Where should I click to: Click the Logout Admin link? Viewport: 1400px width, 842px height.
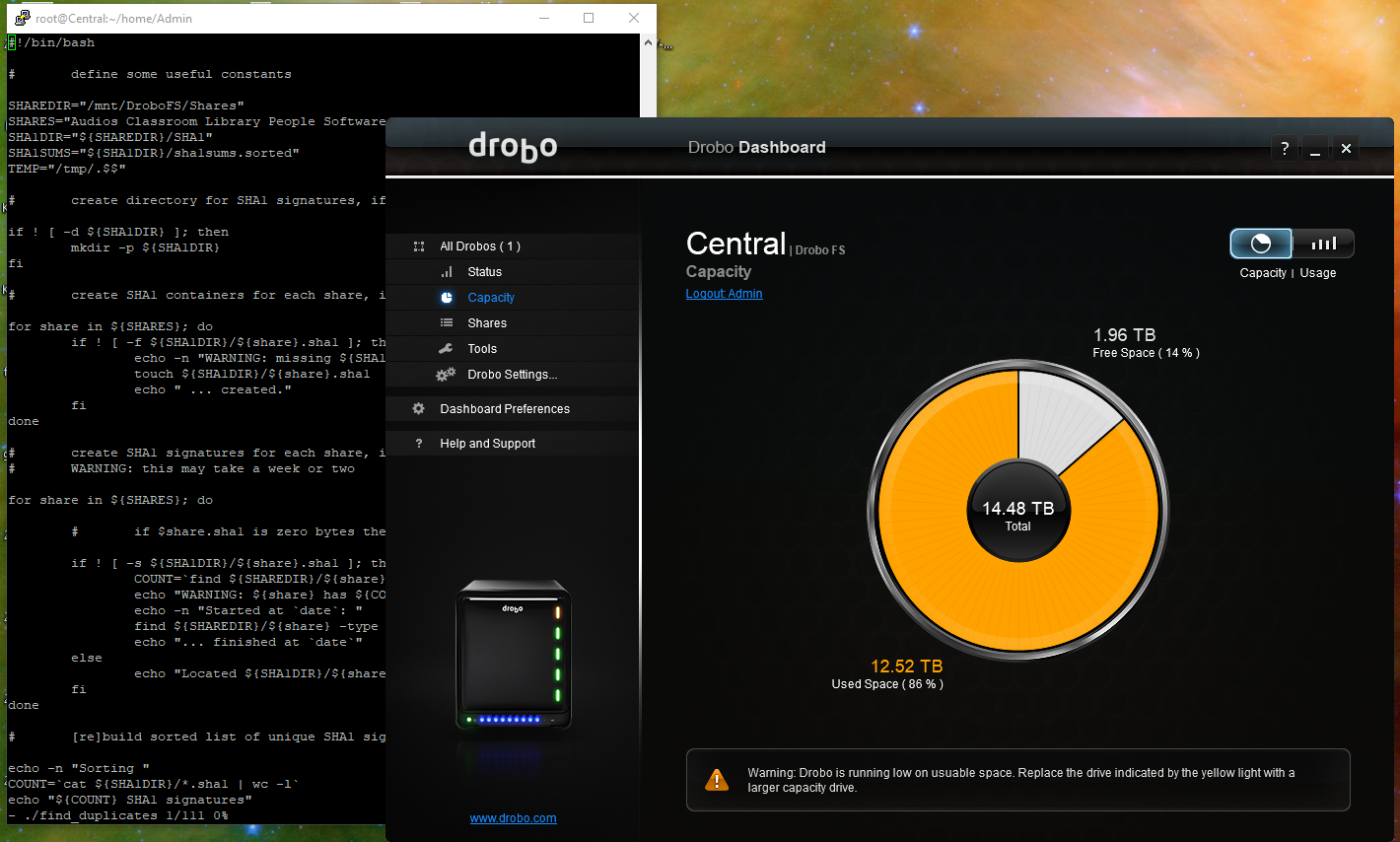[725, 294]
